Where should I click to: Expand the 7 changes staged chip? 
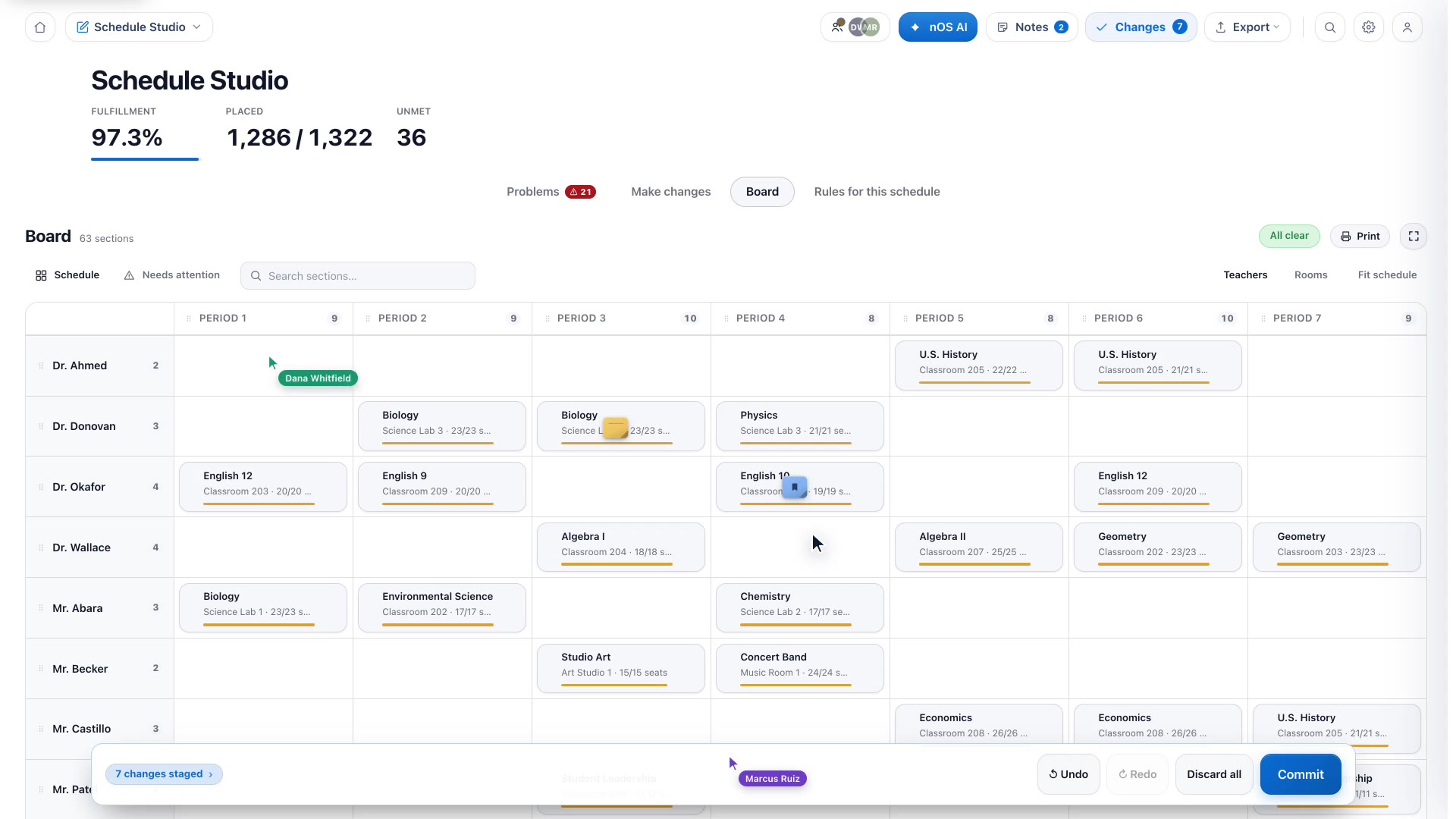pyautogui.click(x=164, y=774)
